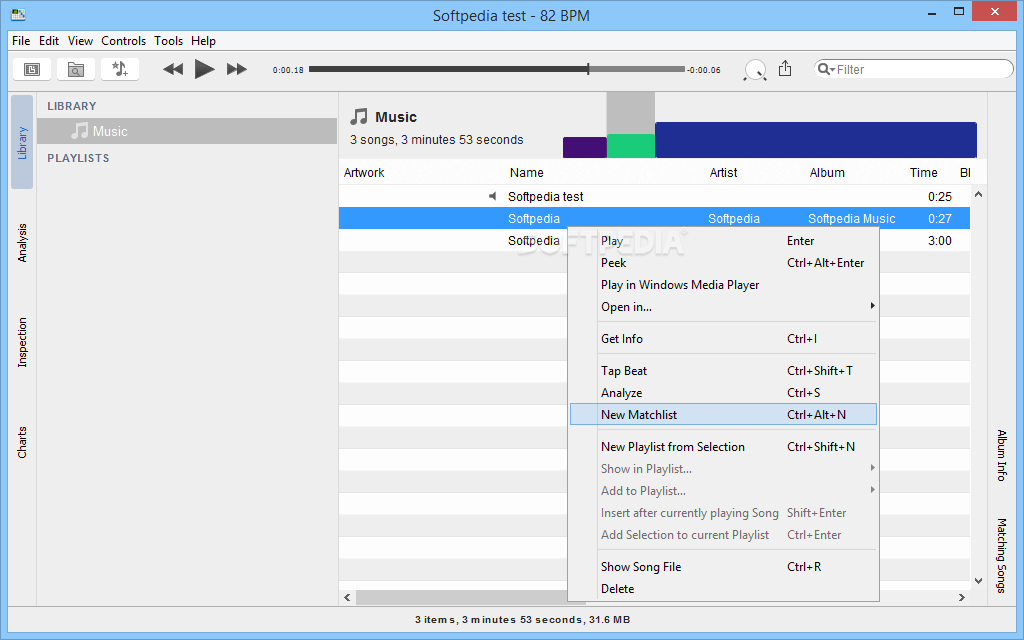The height and width of the screenshot is (640, 1024).
Task: Click the vertical scrollbar up arrow
Action: [x=978, y=194]
